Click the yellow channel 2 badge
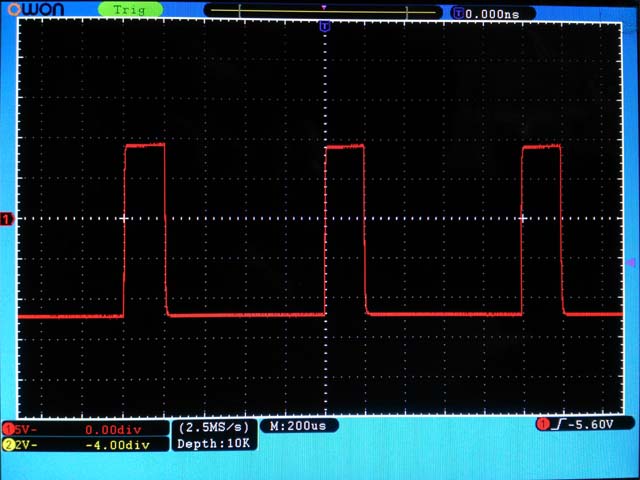This screenshot has height=480, width=640. [8, 445]
